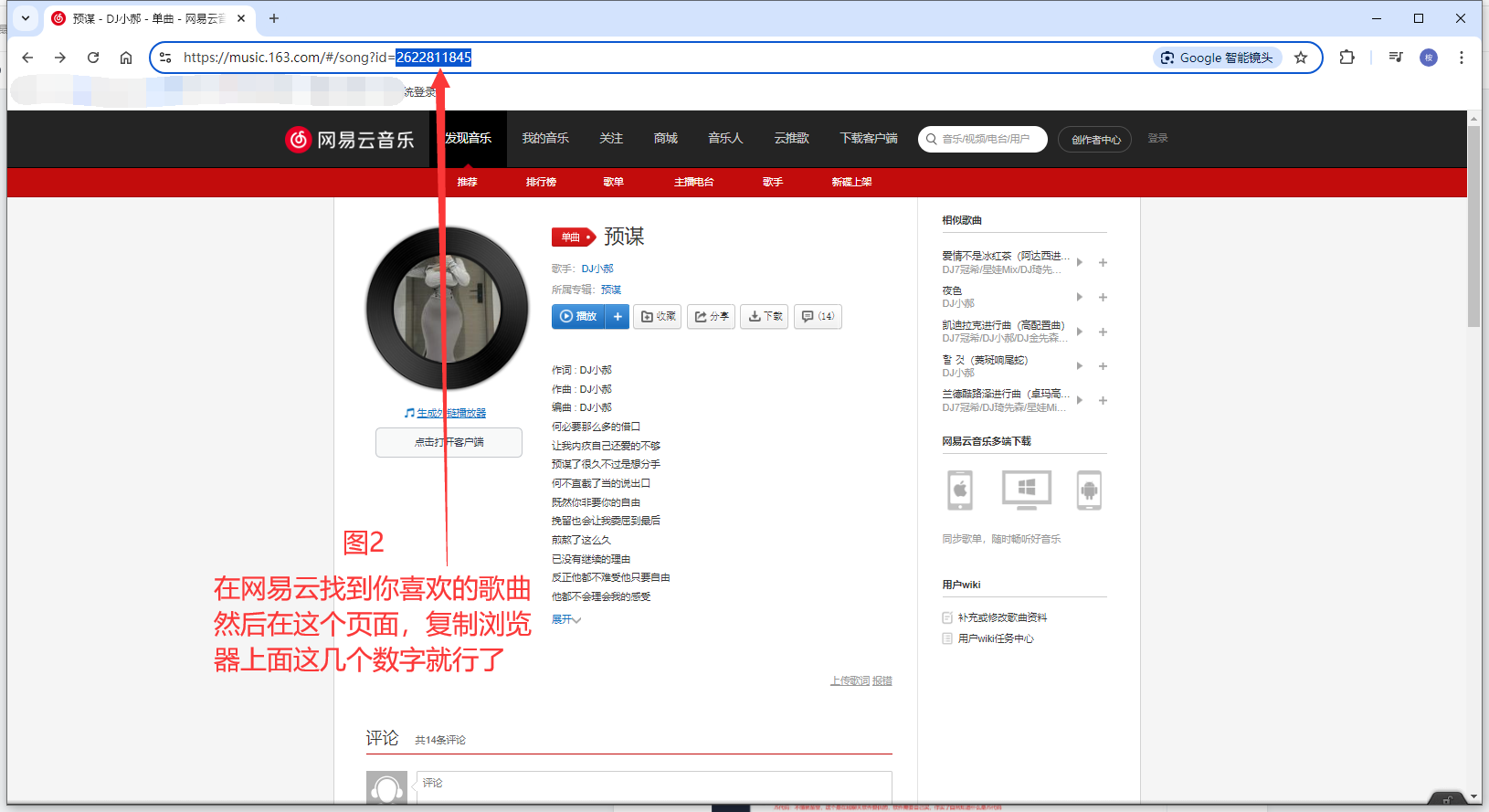Open the album 预谋 link
The image size is (1489, 812).
(611, 290)
